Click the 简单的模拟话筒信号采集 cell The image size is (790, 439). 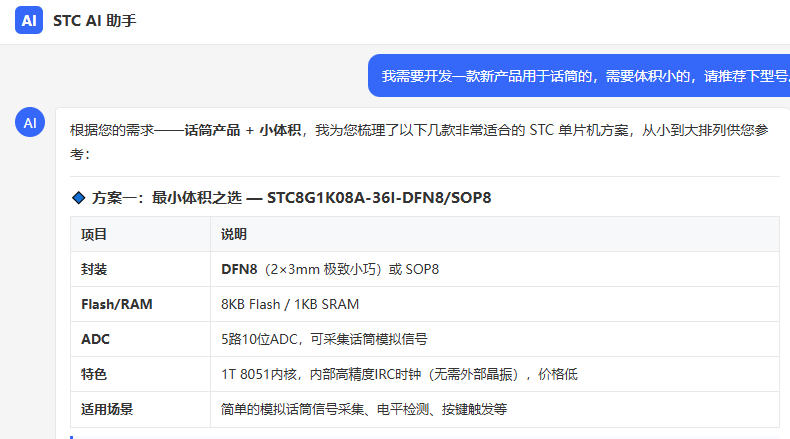495,409
